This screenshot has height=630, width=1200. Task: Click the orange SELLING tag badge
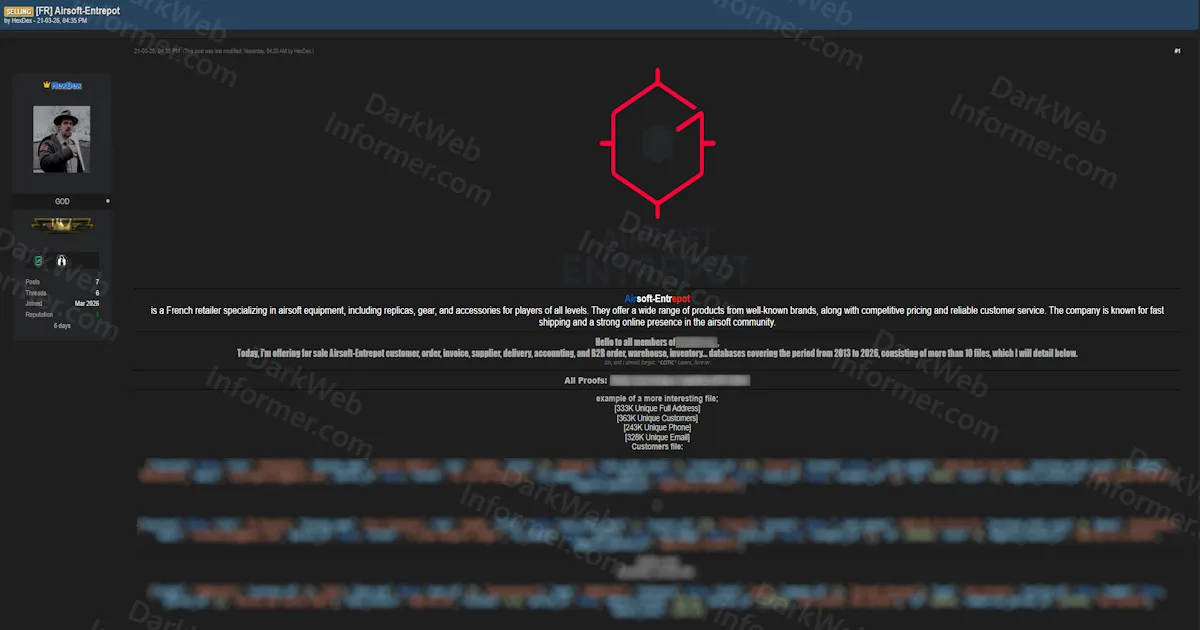click(18, 10)
